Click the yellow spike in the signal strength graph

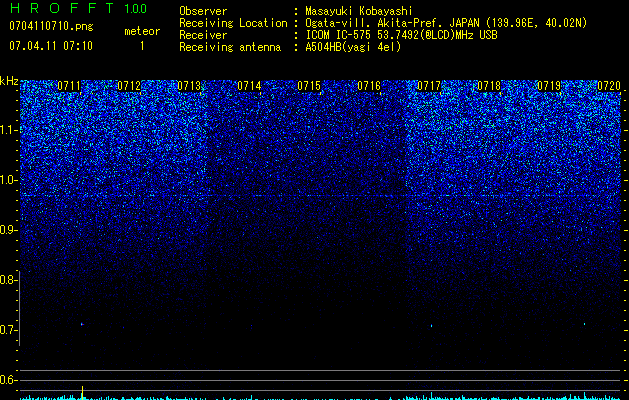click(x=83, y=392)
